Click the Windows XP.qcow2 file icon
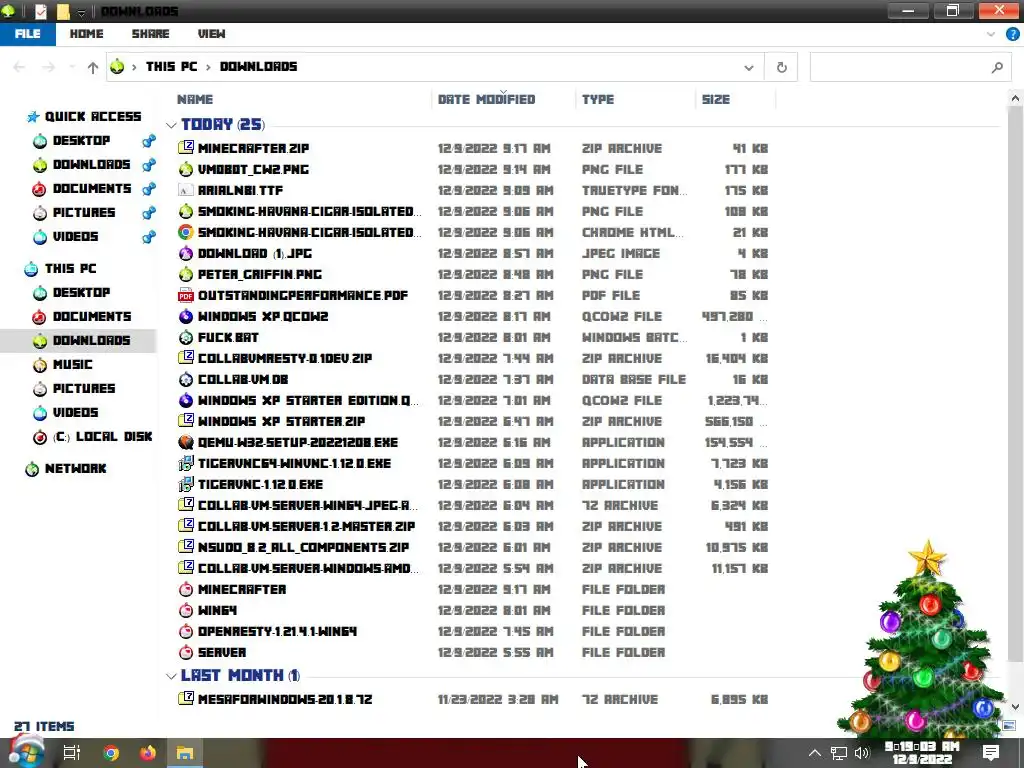The height and width of the screenshot is (768, 1024). (x=186, y=316)
